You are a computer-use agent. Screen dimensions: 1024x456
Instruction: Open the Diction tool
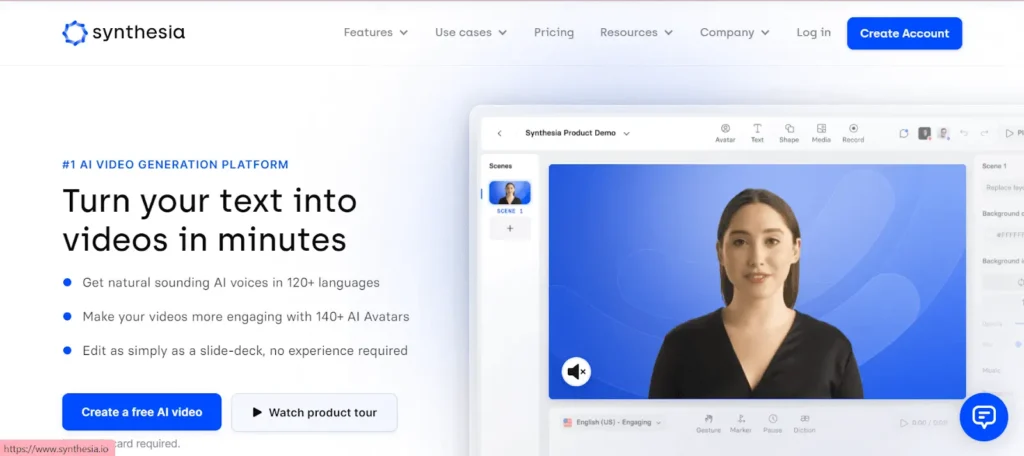(805, 423)
